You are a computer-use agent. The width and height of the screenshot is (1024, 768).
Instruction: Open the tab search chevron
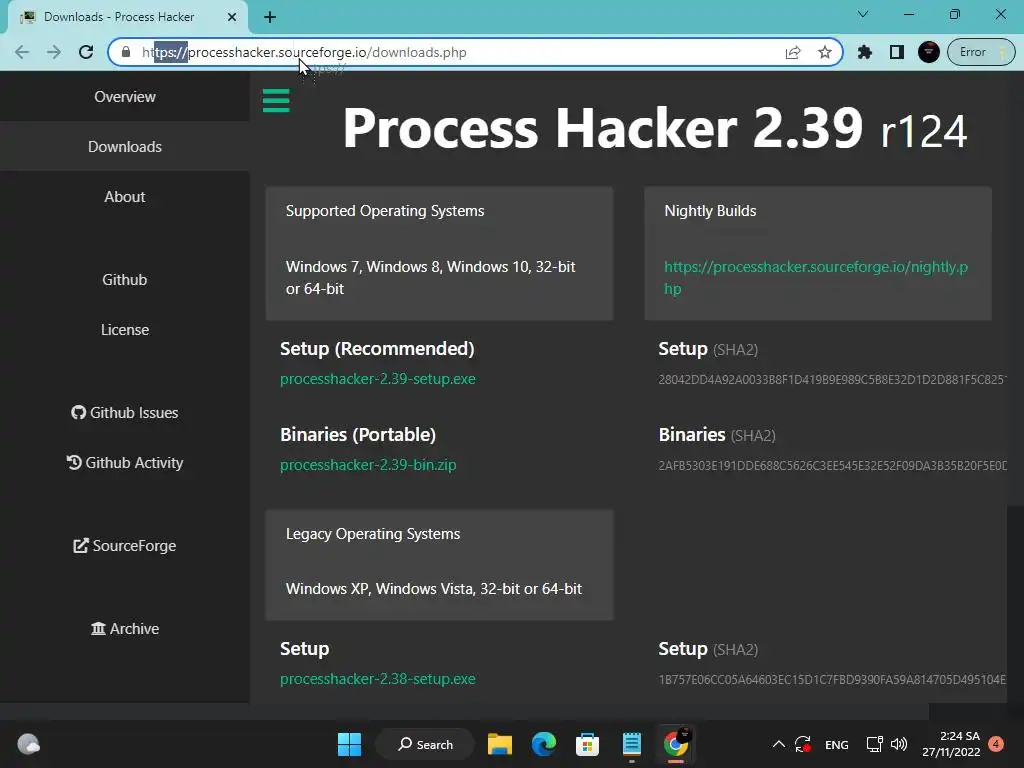863,14
